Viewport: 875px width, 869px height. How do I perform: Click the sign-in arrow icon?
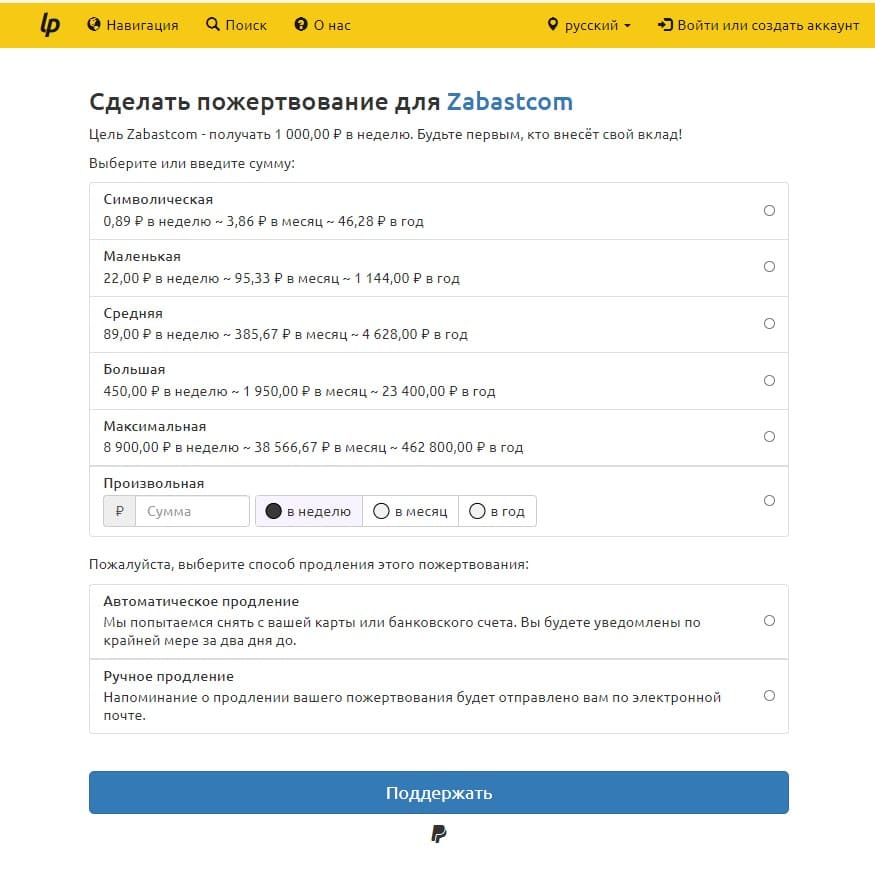pos(665,25)
